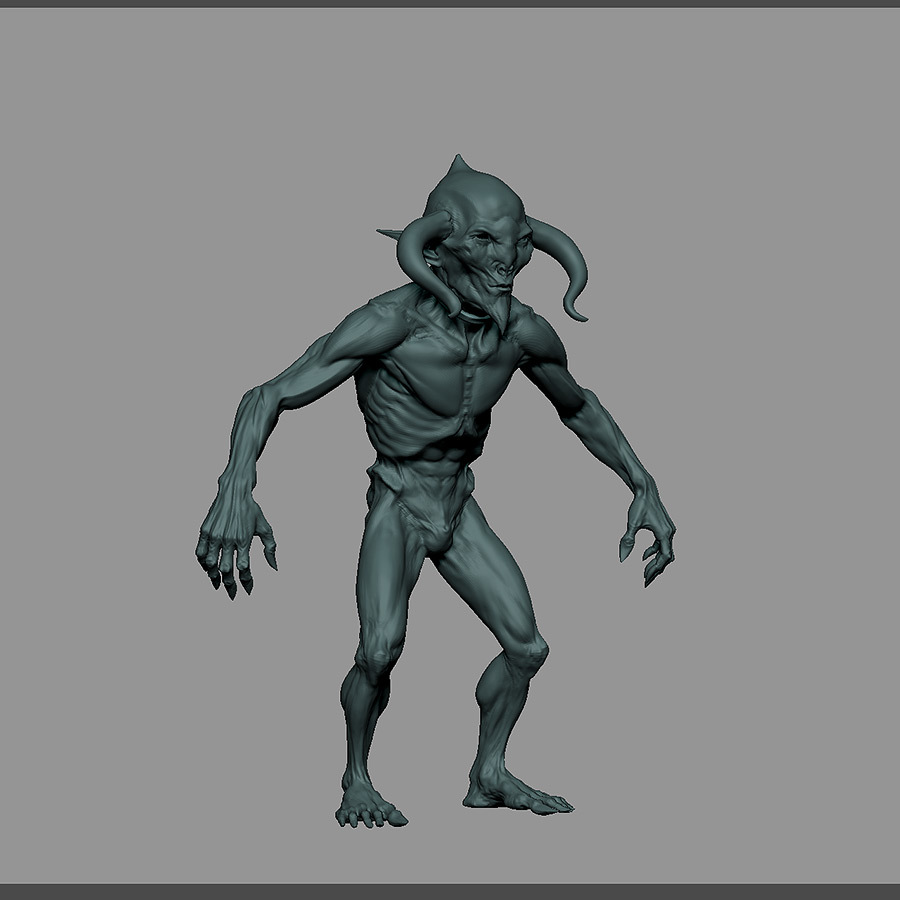Click the spike on top of the creature's head
The image size is (900, 900).
pyautogui.click(x=457, y=164)
